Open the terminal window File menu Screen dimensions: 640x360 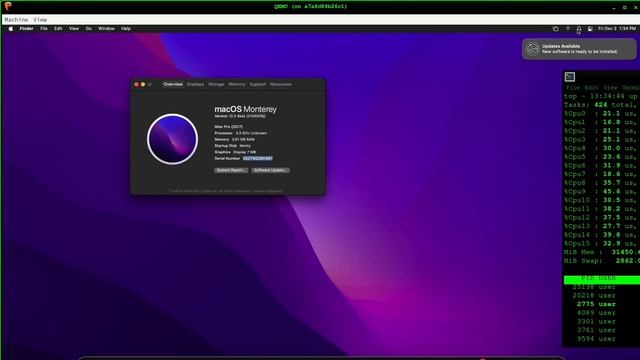point(573,88)
